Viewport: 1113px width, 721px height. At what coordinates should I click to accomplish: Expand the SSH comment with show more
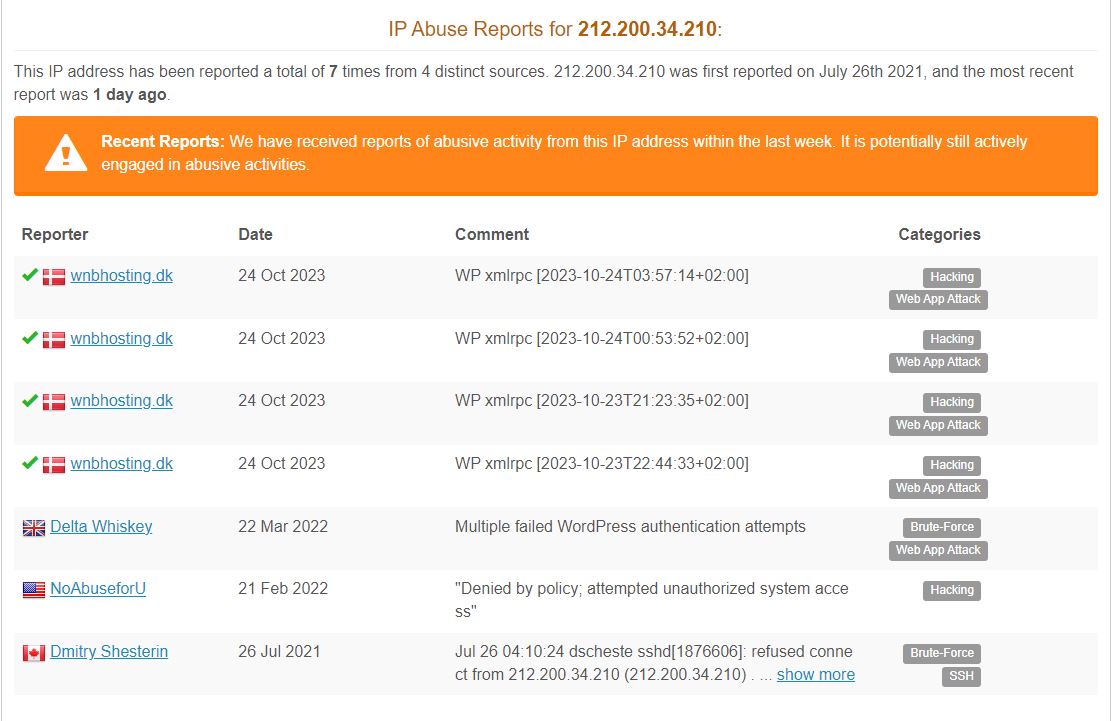816,675
